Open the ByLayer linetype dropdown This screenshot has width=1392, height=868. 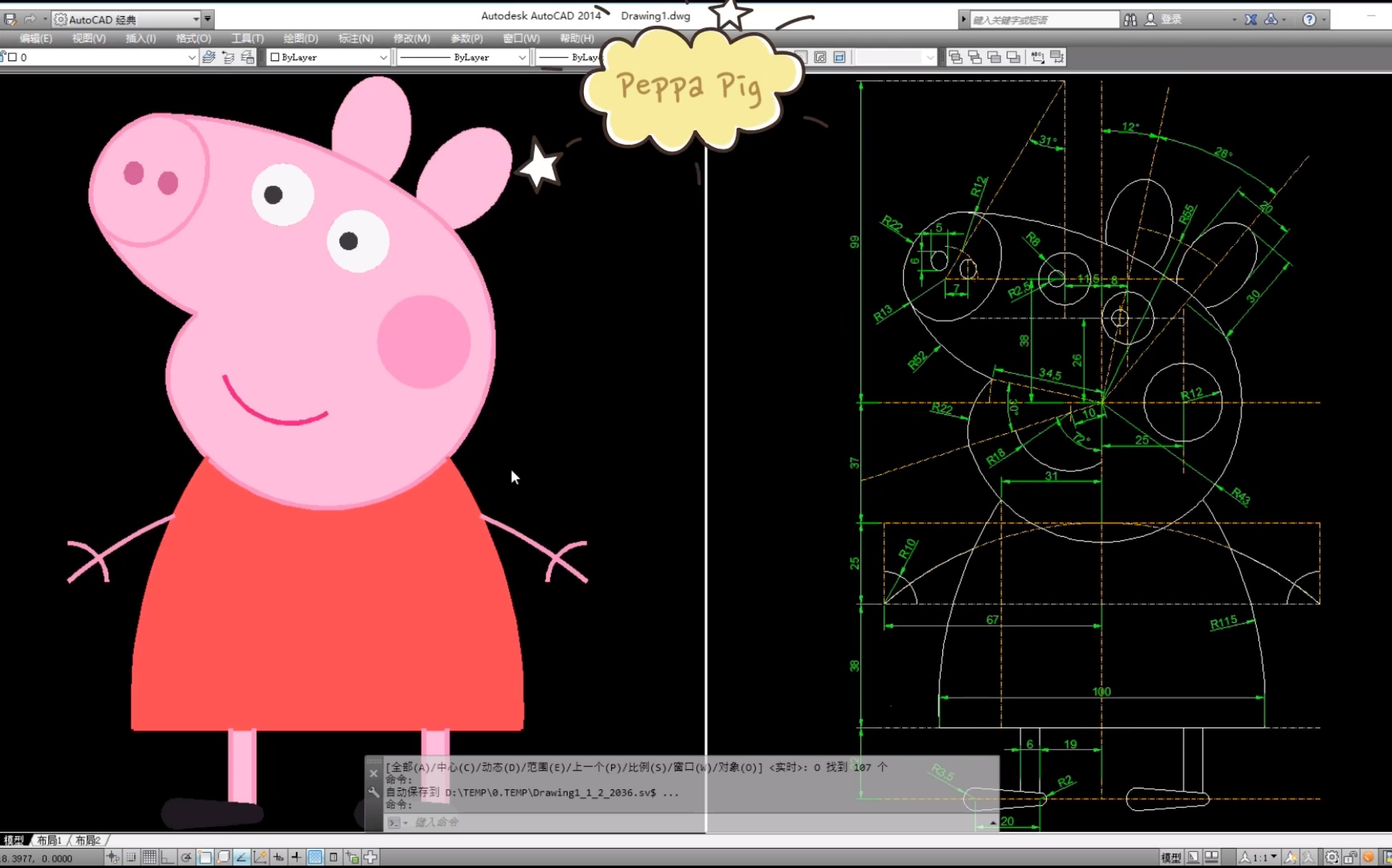point(522,57)
